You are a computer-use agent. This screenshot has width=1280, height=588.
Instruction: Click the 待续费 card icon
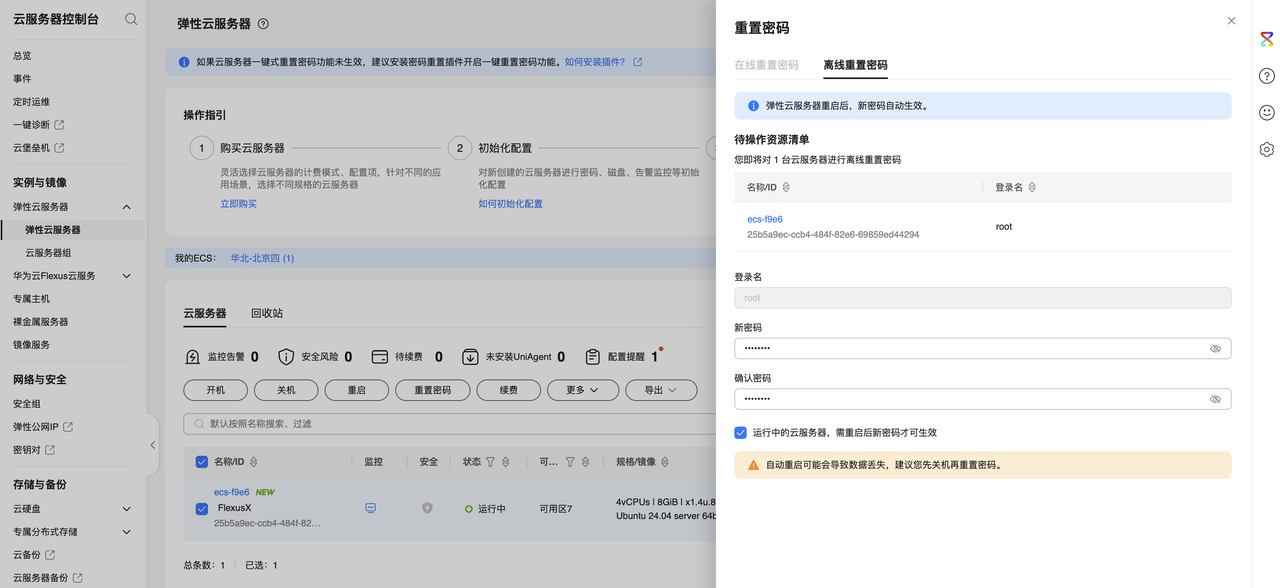(x=380, y=357)
